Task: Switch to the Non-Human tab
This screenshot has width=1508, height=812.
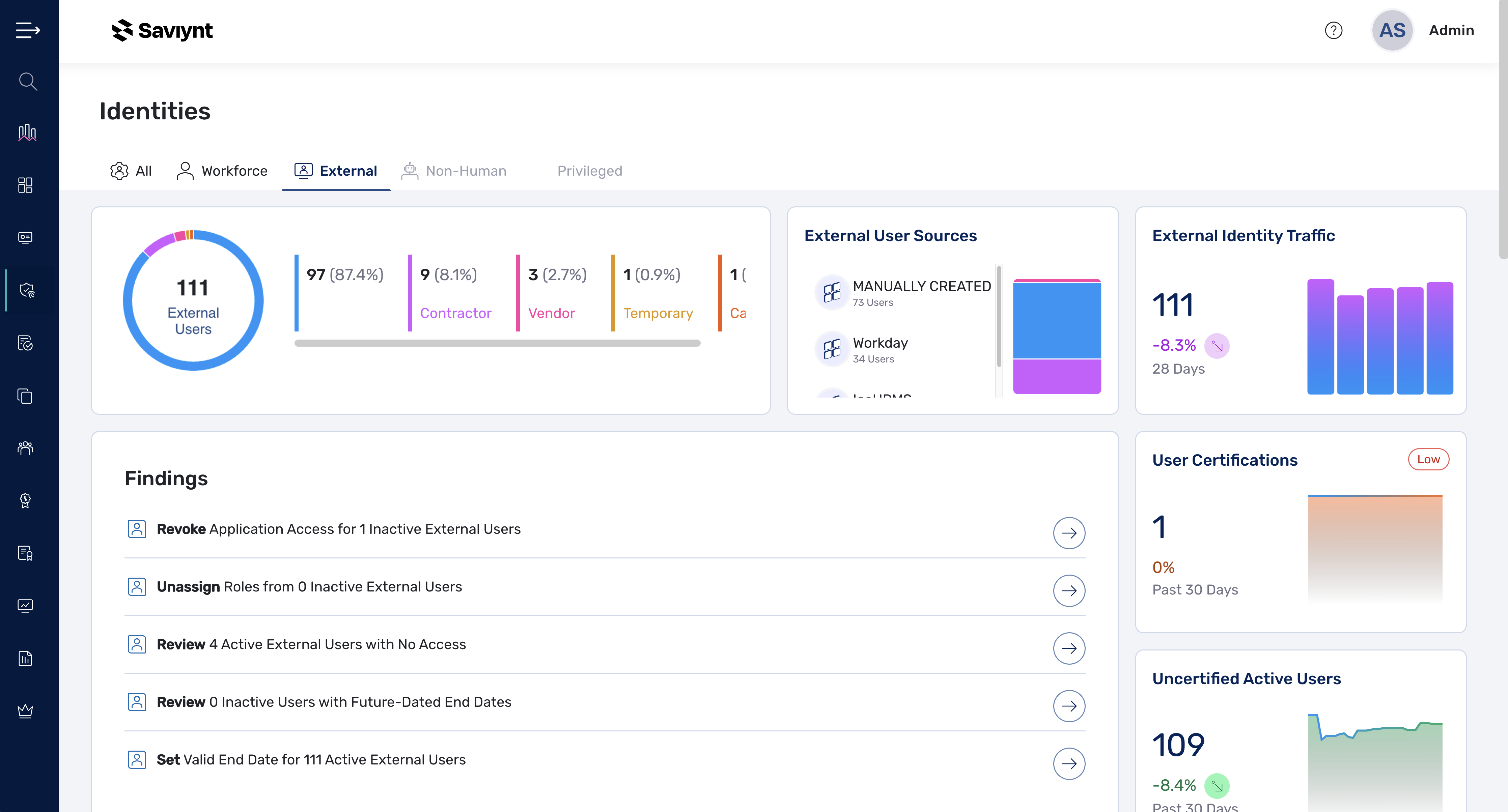Action: click(454, 171)
